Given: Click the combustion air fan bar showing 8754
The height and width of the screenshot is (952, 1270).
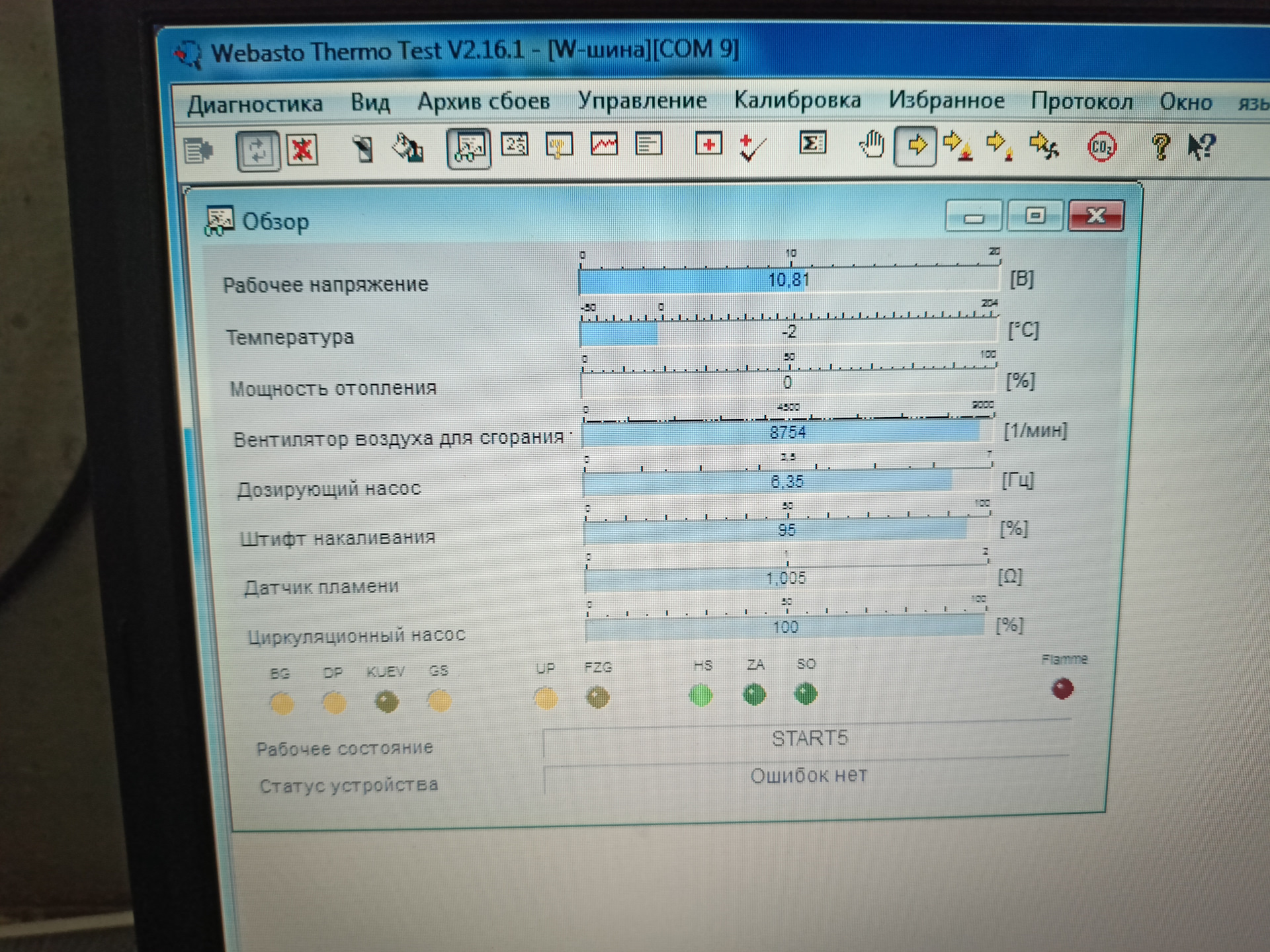Looking at the screenshot, I should click(788, 432).
